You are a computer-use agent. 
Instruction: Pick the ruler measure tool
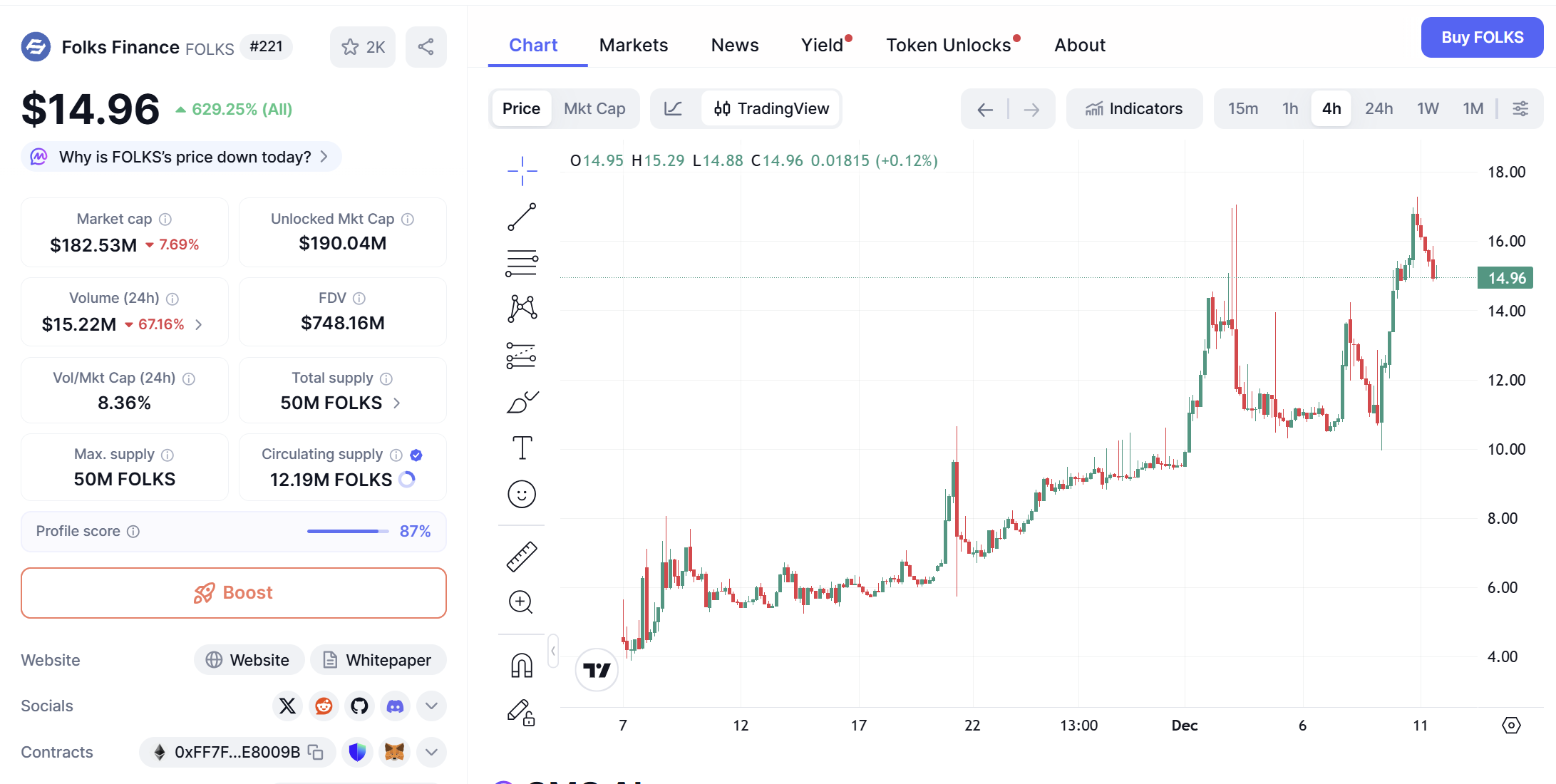point(522,557)
